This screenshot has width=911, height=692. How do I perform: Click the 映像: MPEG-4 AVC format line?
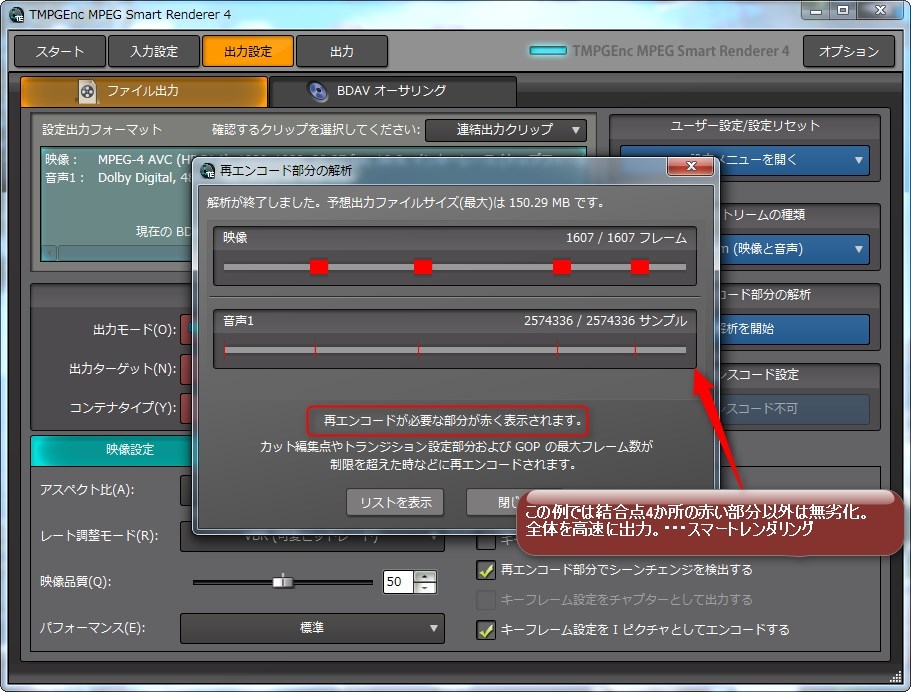click(x=119, y=160)
